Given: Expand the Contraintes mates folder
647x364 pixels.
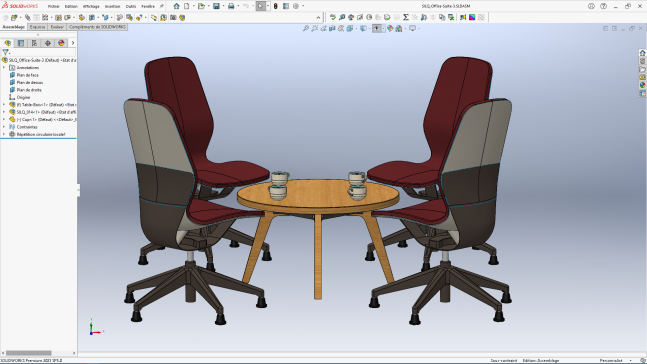Looking at the screenshot, I should tap(4, 127).
